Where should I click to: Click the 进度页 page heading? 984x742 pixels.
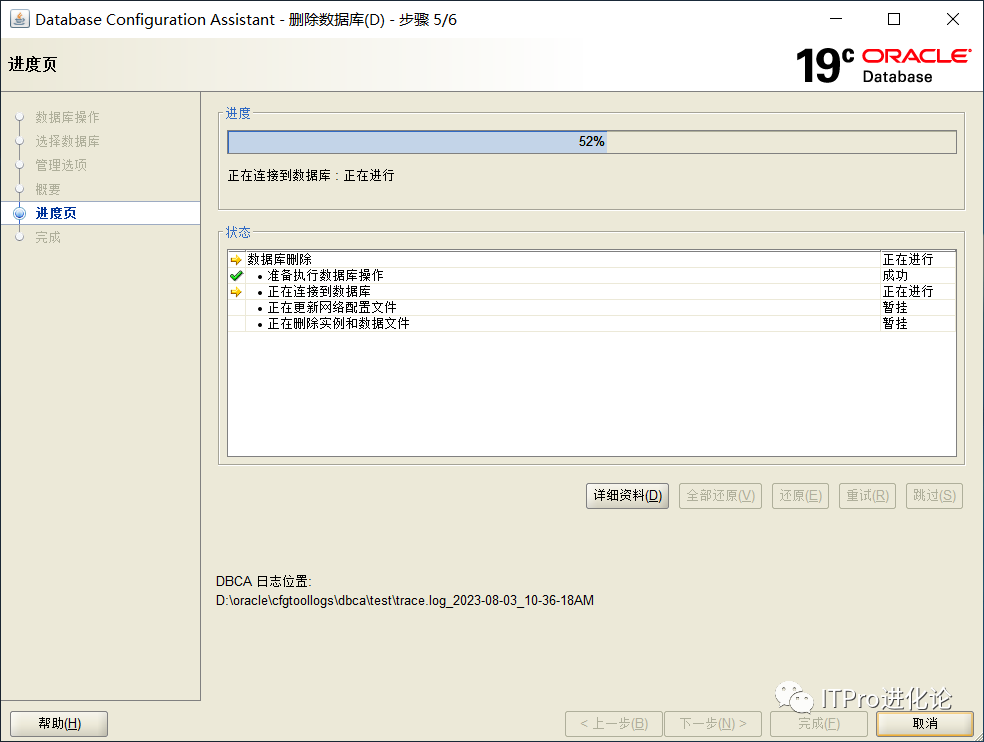pos(33,64)
